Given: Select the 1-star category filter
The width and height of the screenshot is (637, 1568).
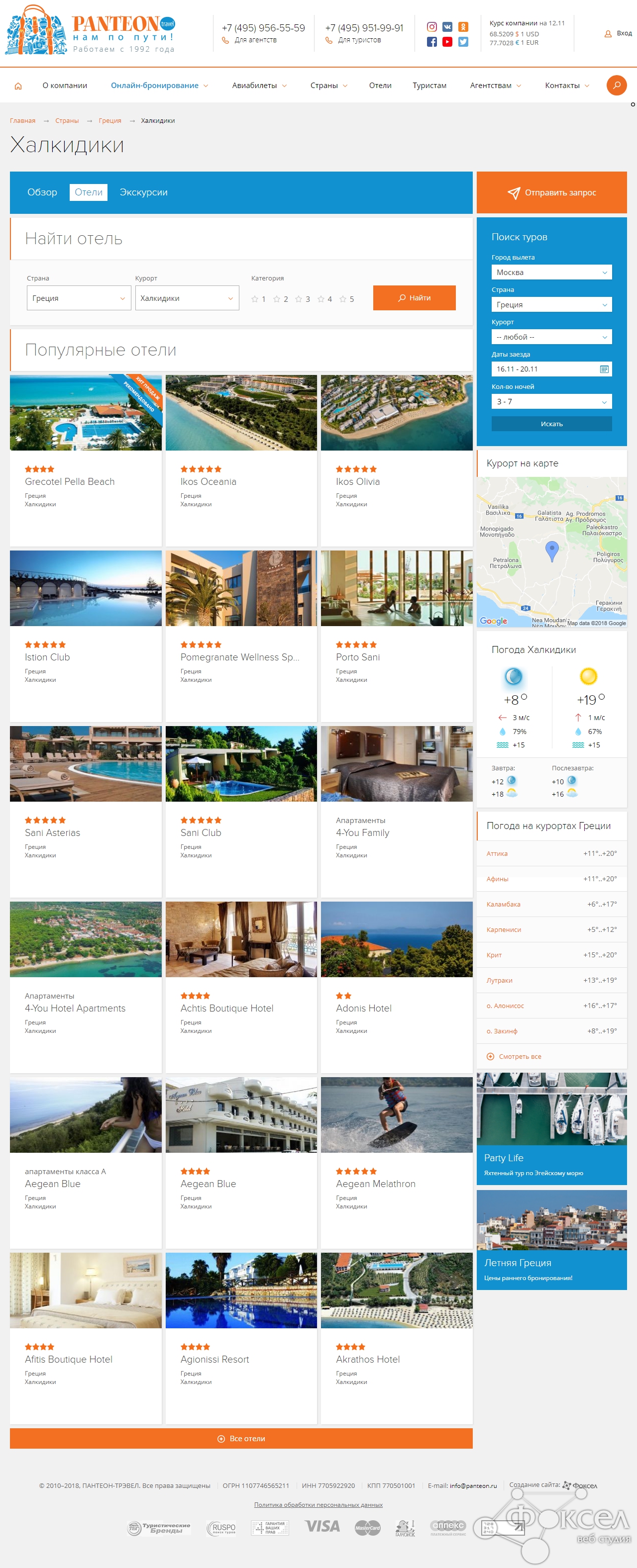Looking at the screenshot, I should pos(258,299).
